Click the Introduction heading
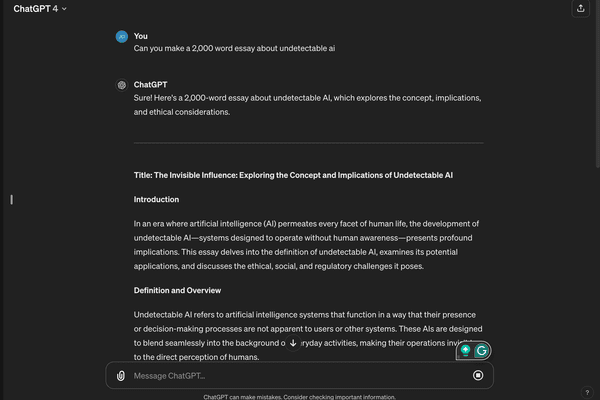Viewport: 600px width, 400px height. 157,199
